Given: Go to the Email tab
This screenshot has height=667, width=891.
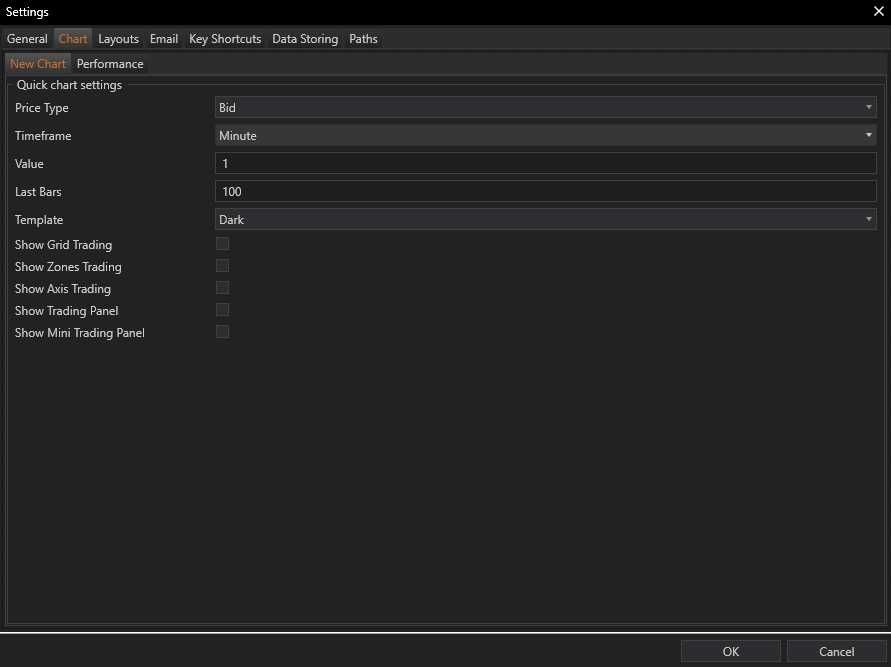Looking at the screenshot, I should [x=164, y=39].
